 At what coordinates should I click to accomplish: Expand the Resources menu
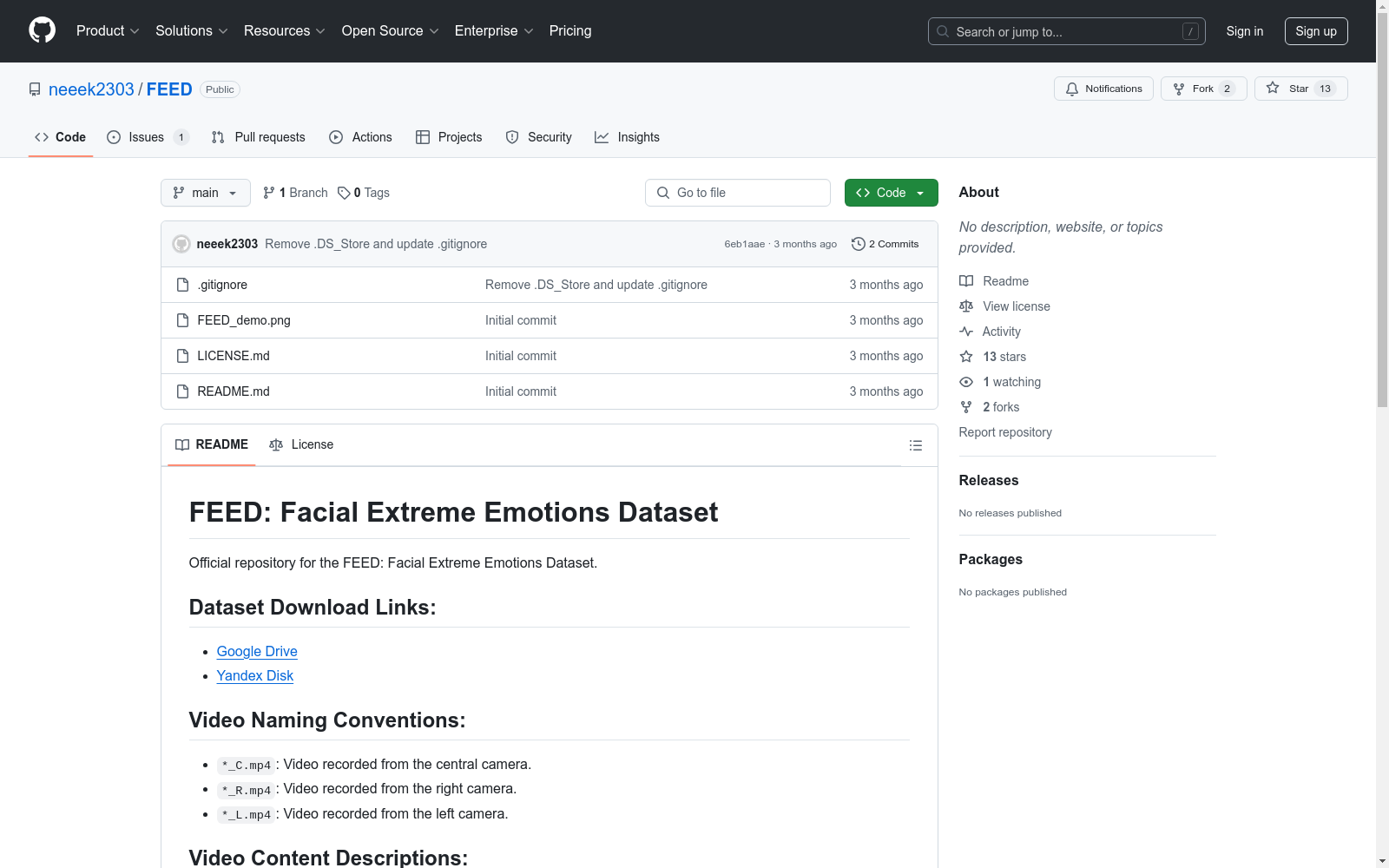point(285,30)
